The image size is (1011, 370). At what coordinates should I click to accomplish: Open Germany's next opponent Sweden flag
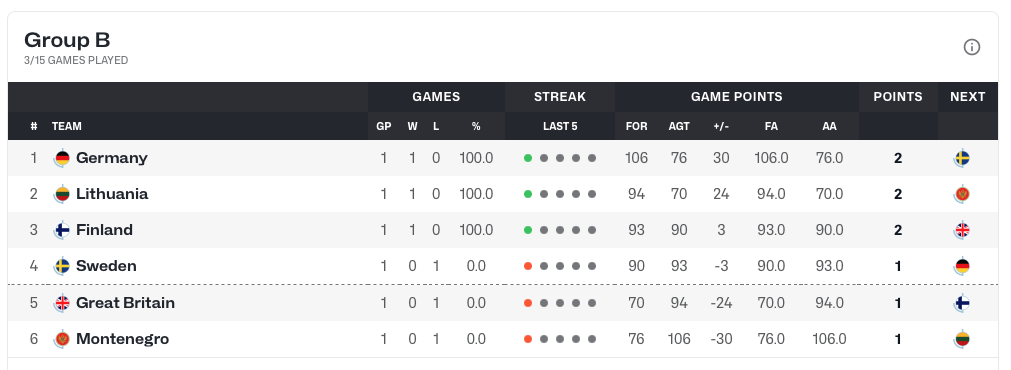click(962, 158)
